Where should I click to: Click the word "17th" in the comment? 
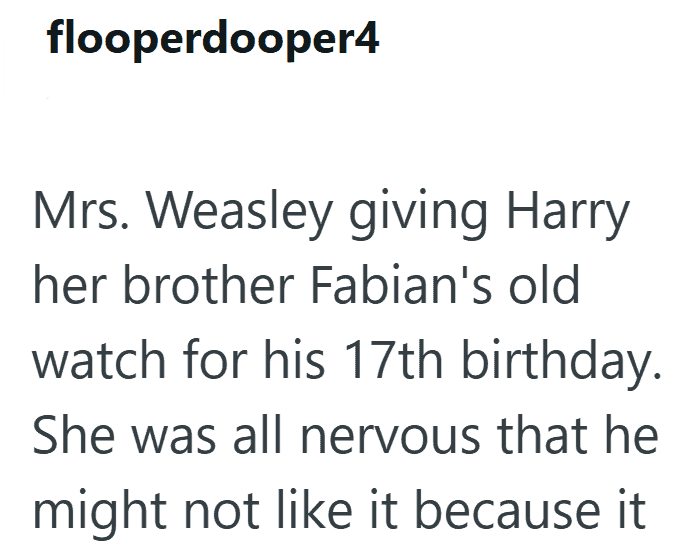[x=393, y=359]
